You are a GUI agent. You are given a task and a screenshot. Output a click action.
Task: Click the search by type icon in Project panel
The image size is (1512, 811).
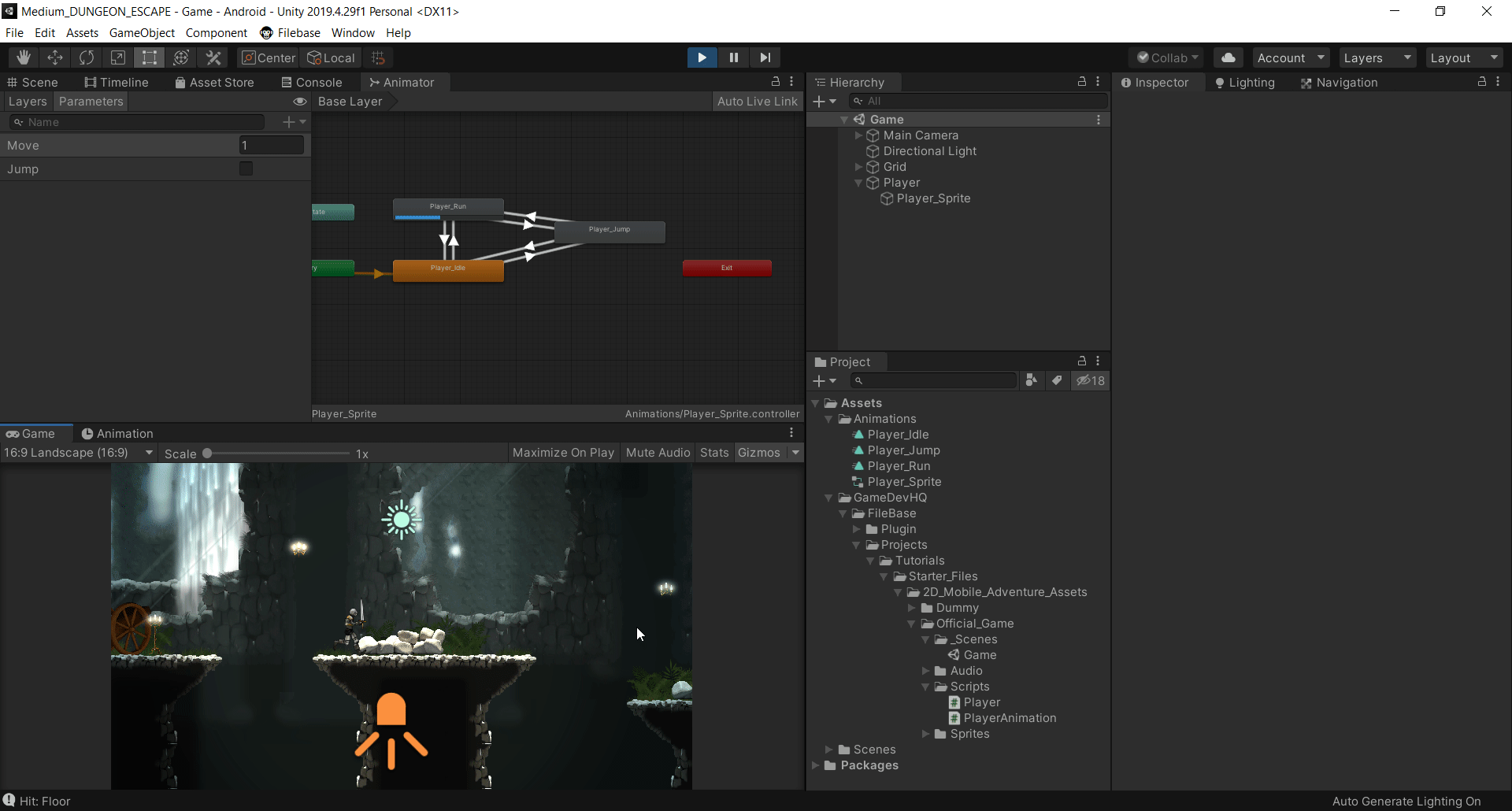pos(1032,380)
